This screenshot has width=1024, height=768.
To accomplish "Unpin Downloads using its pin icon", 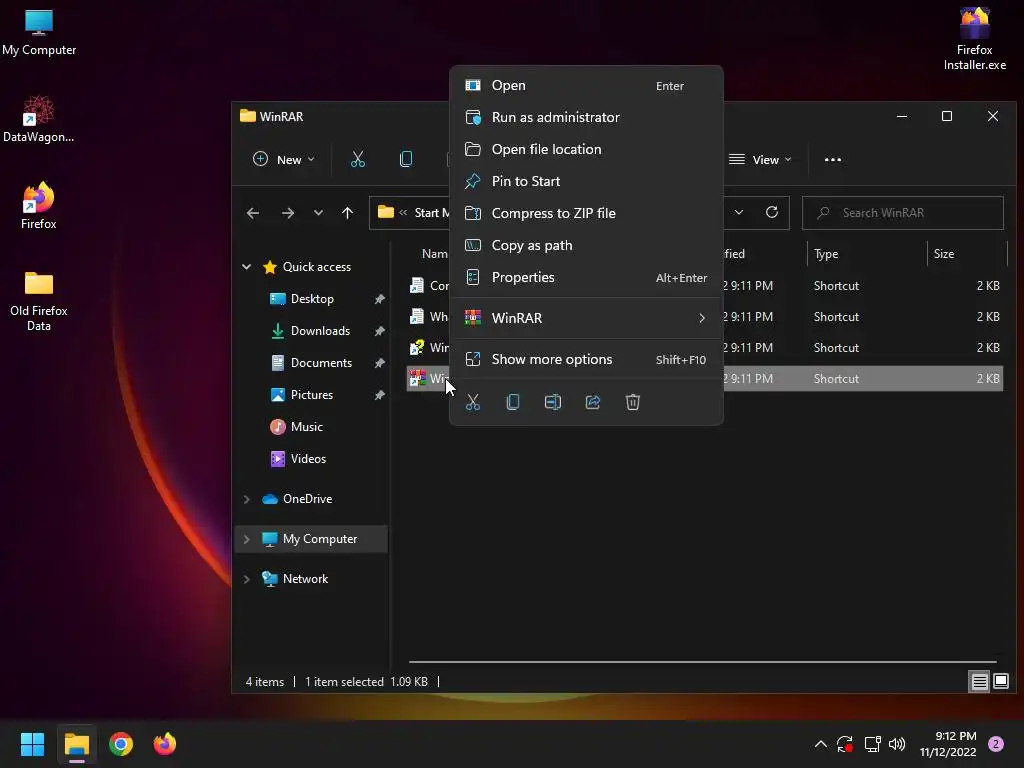I will (379, 331).
